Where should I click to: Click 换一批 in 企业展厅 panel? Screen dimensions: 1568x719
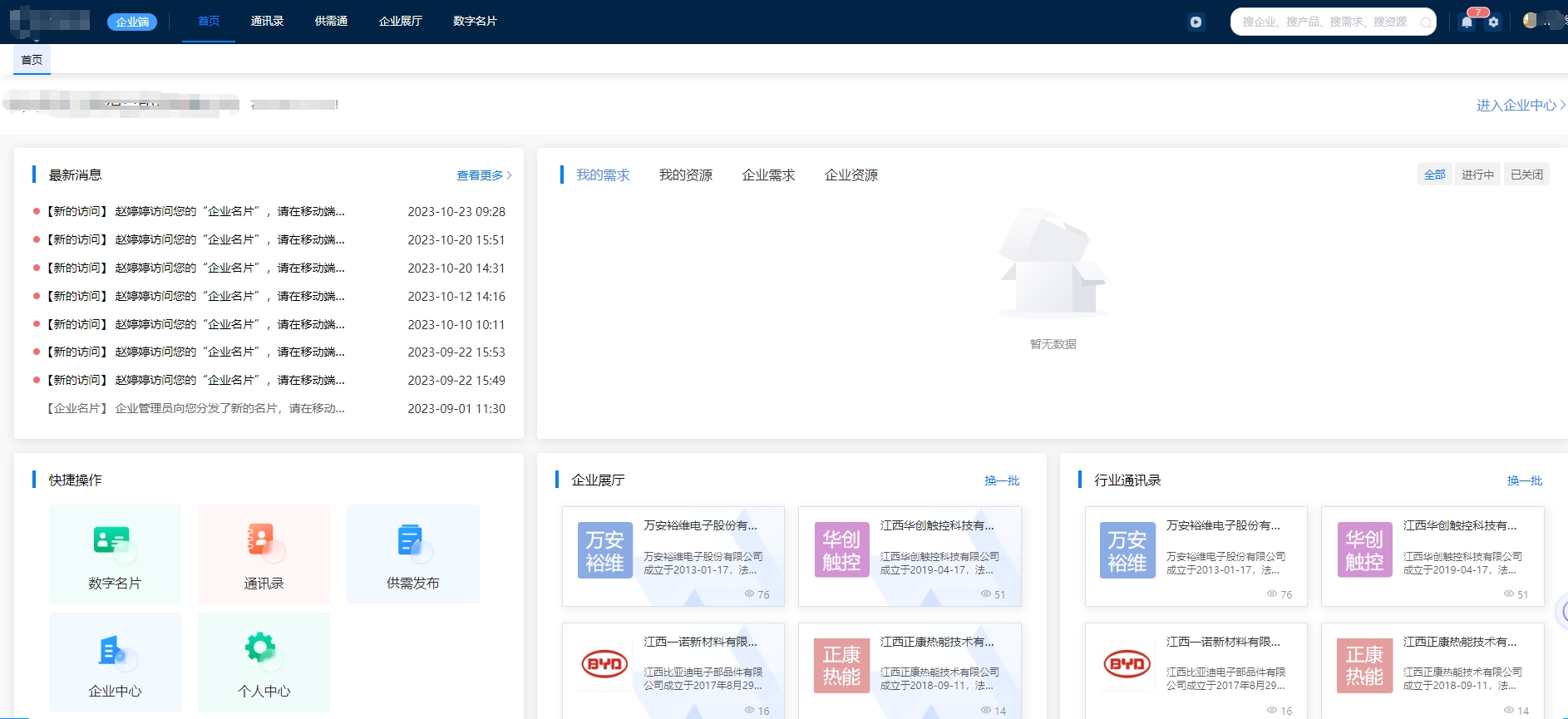(x=1002, y=480)
